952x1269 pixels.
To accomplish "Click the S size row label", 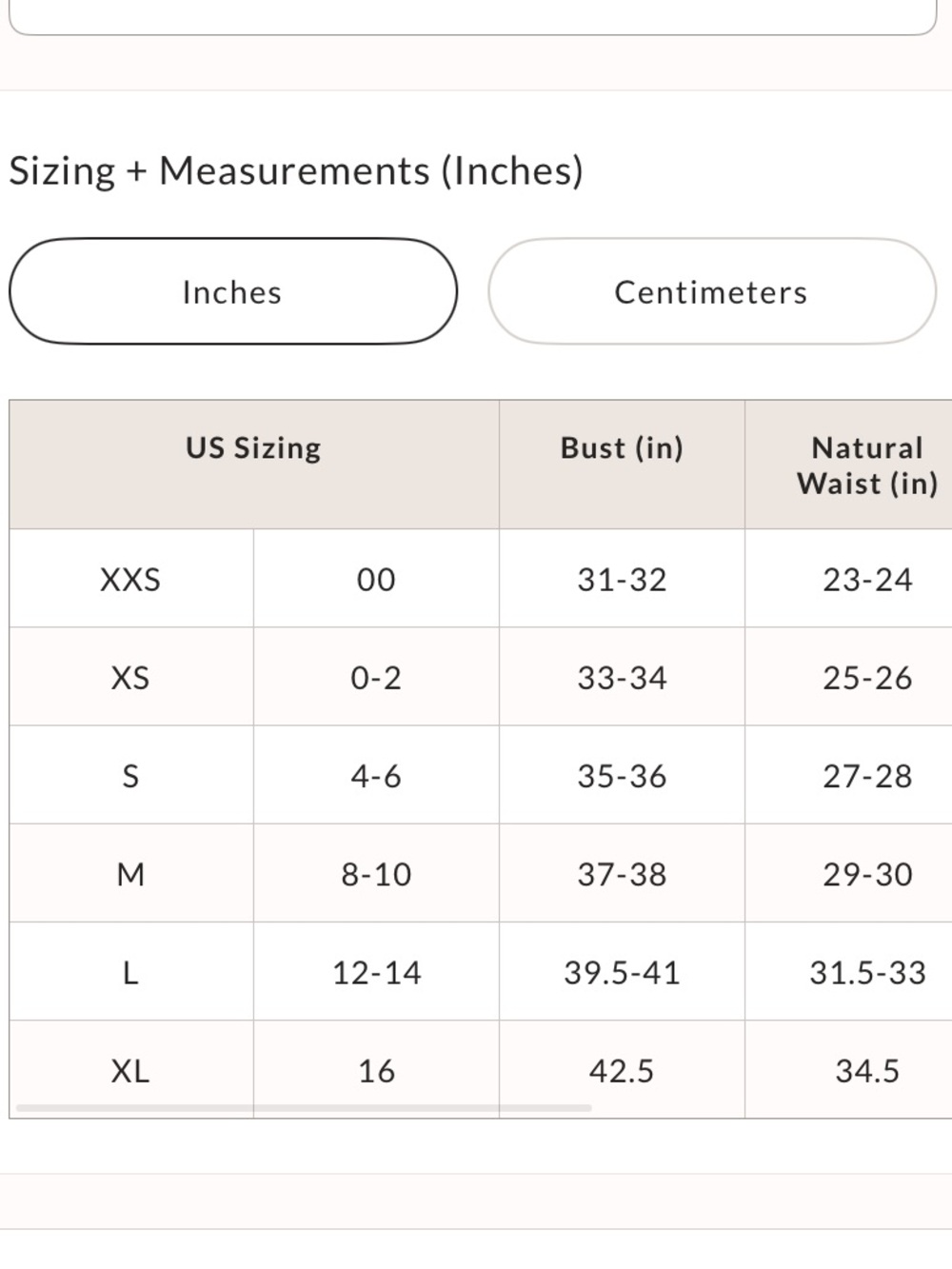I will tap(131, 775).
